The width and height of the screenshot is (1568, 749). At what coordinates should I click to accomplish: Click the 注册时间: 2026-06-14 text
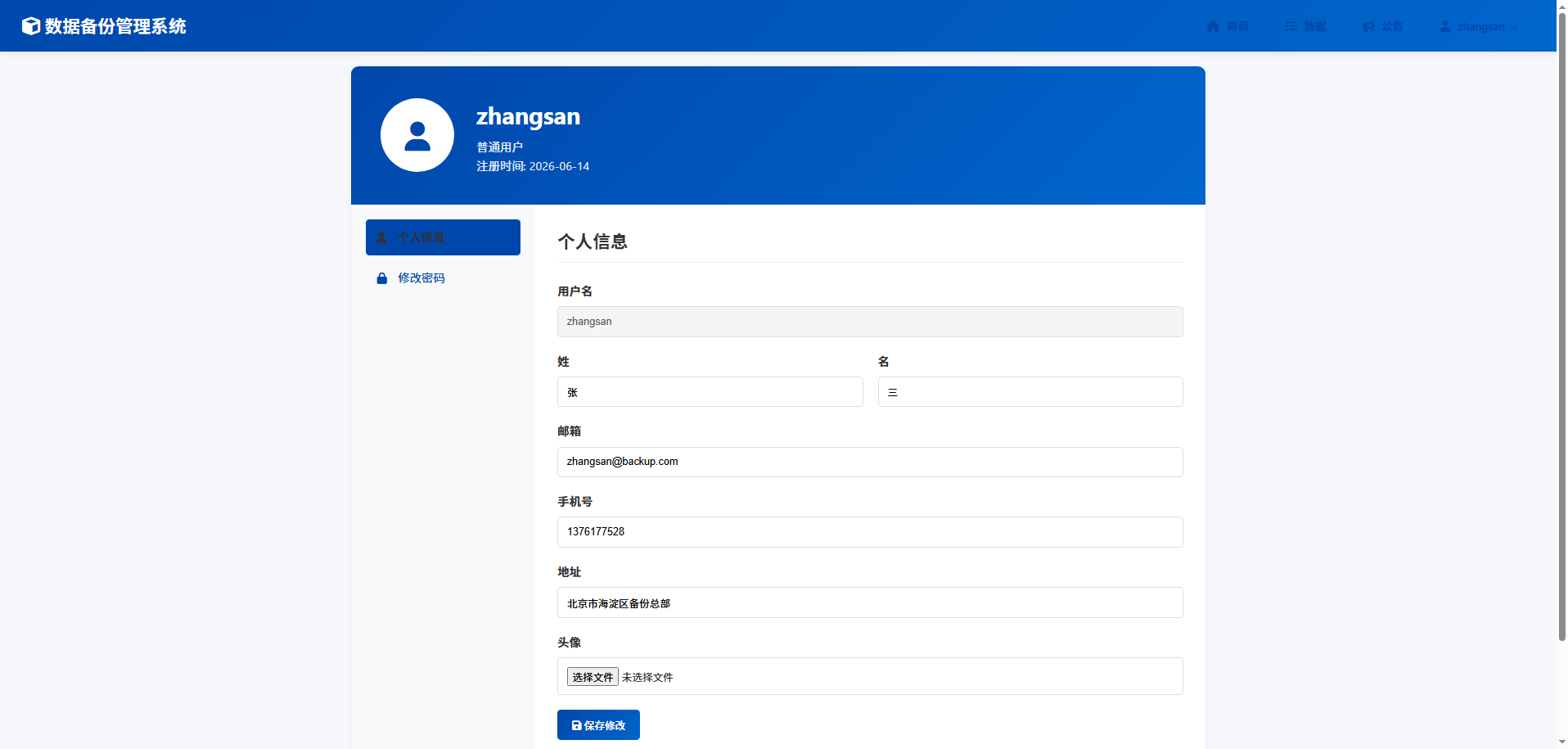tap(533, 166)
